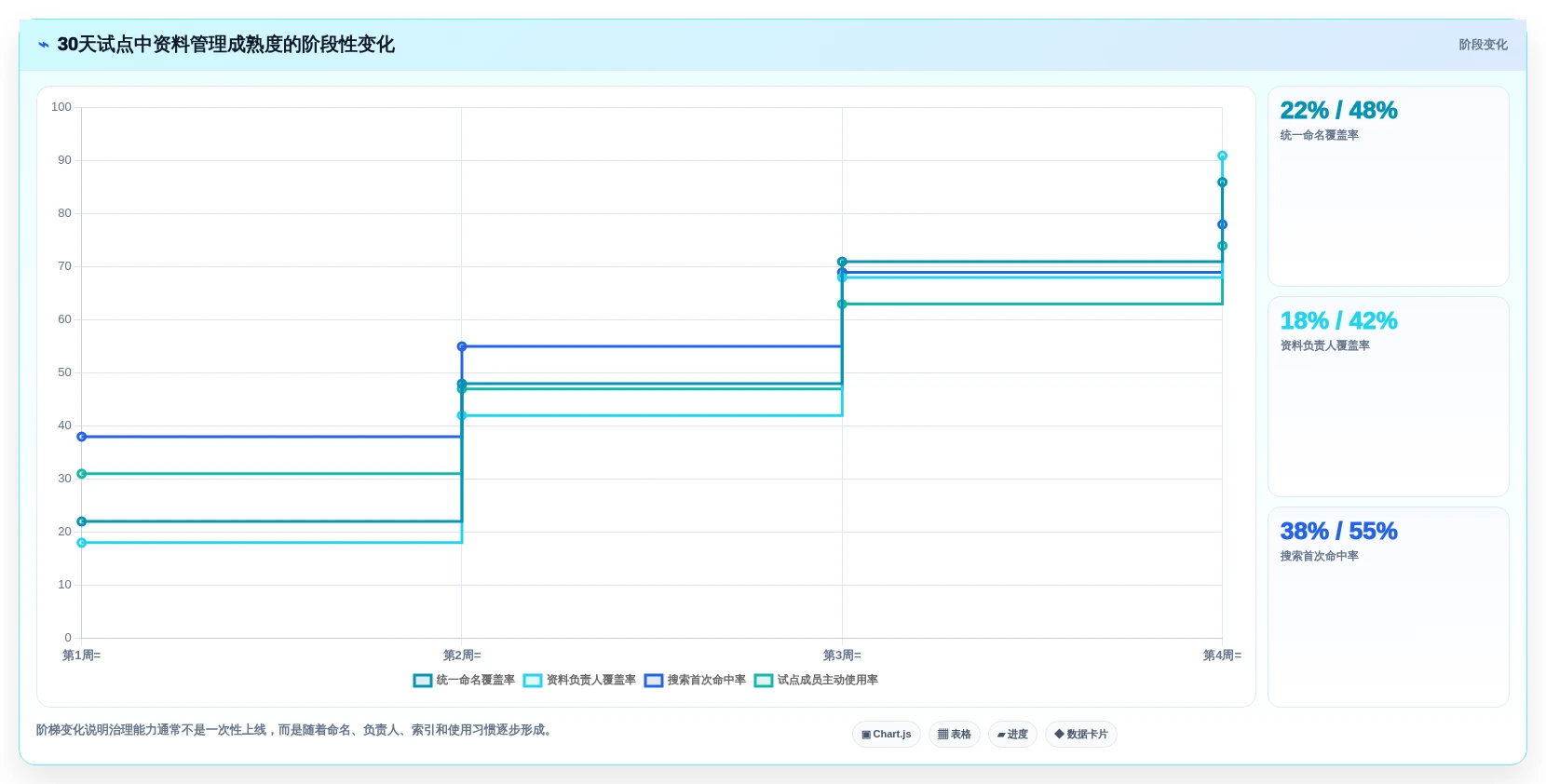Image resolution: width=1546 pixels, height=784 pixels.
Task: Click the y-axis label 100
Action: point(61,107)
